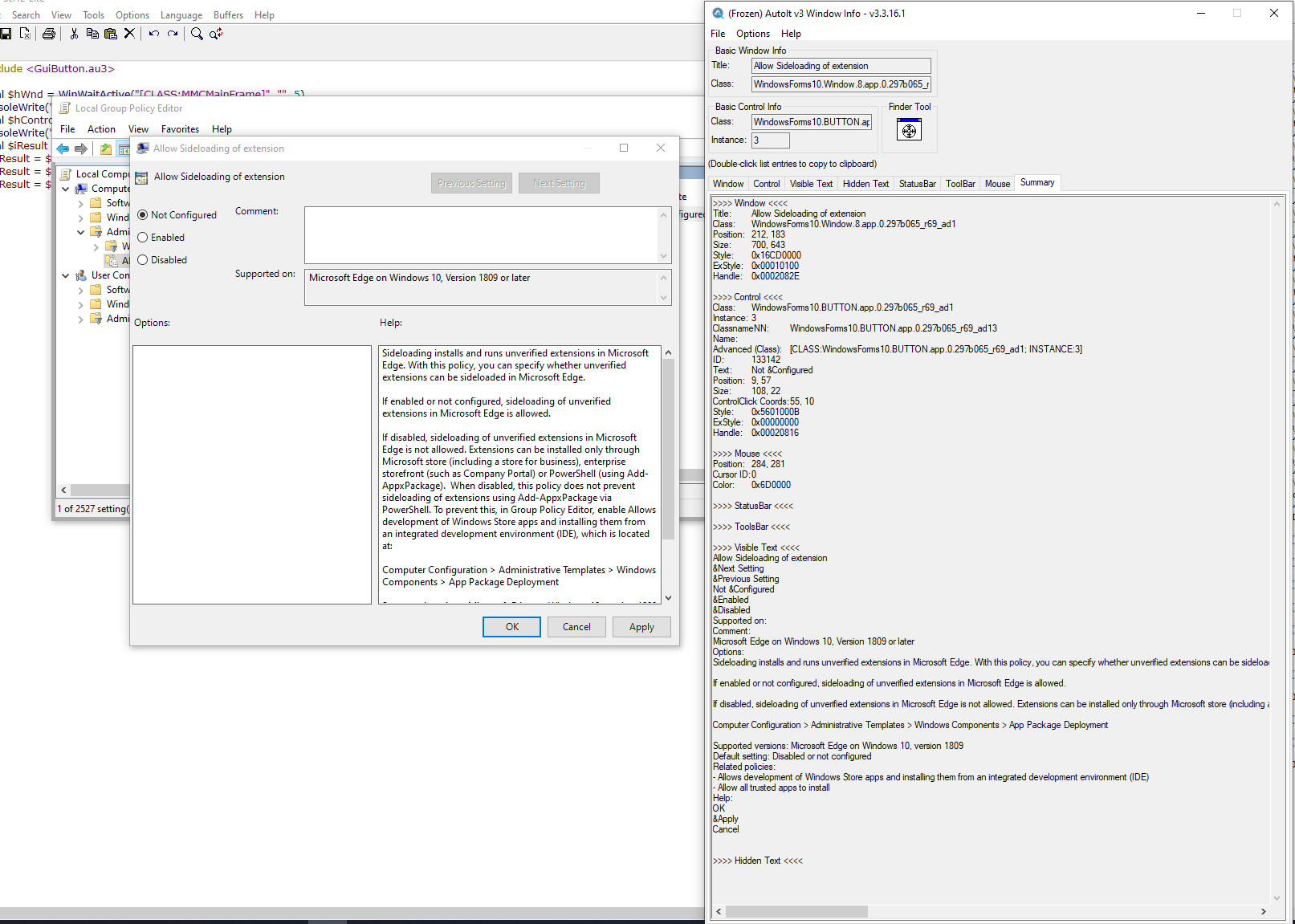Switch to the Control tab in AutoIt Info
Viewport: 1295px width, 924px height.
tap(767, 184)
